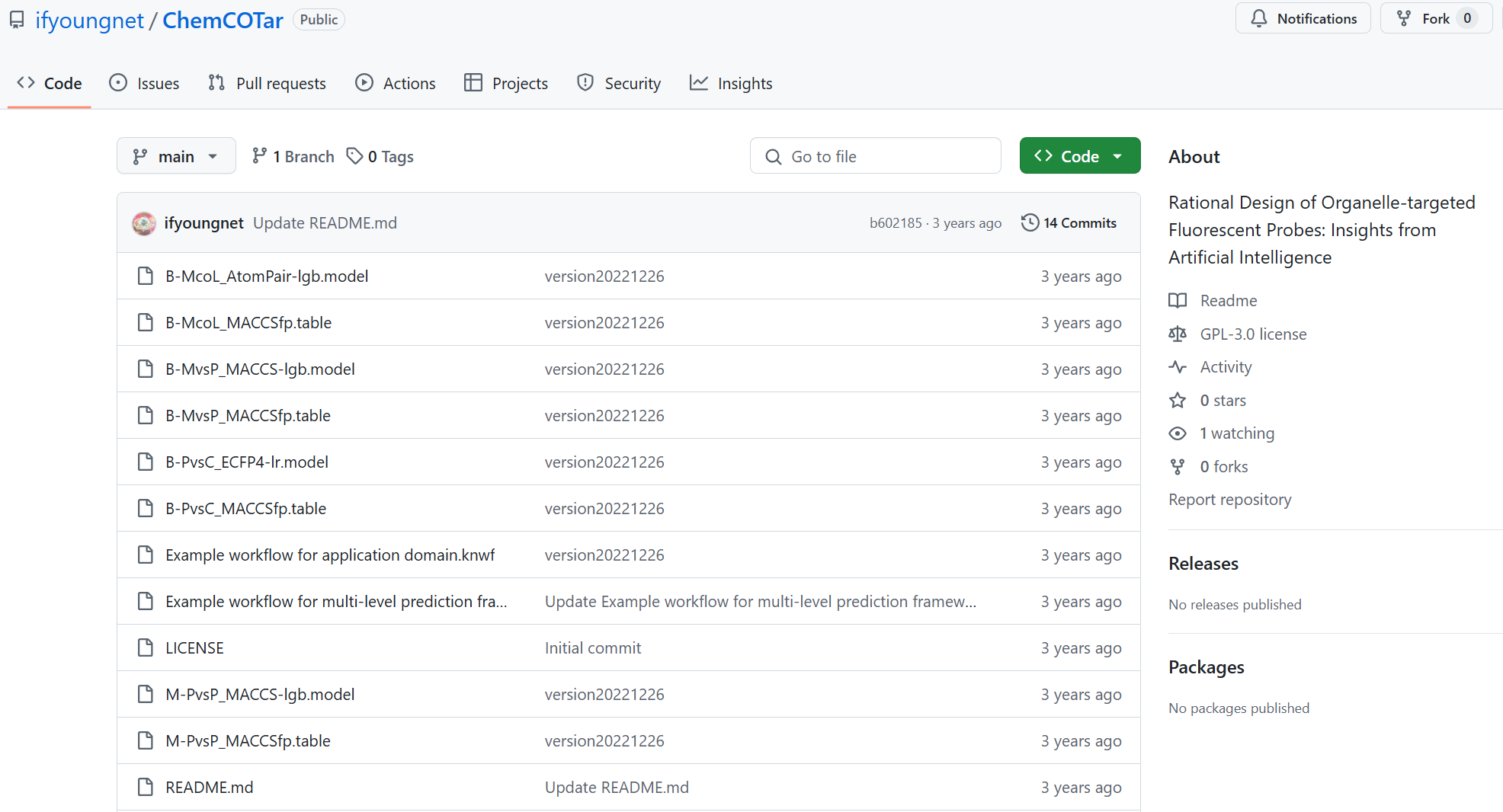Viewport: 1503px width, 812px height.
Task: Open the Code tab
Action: (50, 83)
